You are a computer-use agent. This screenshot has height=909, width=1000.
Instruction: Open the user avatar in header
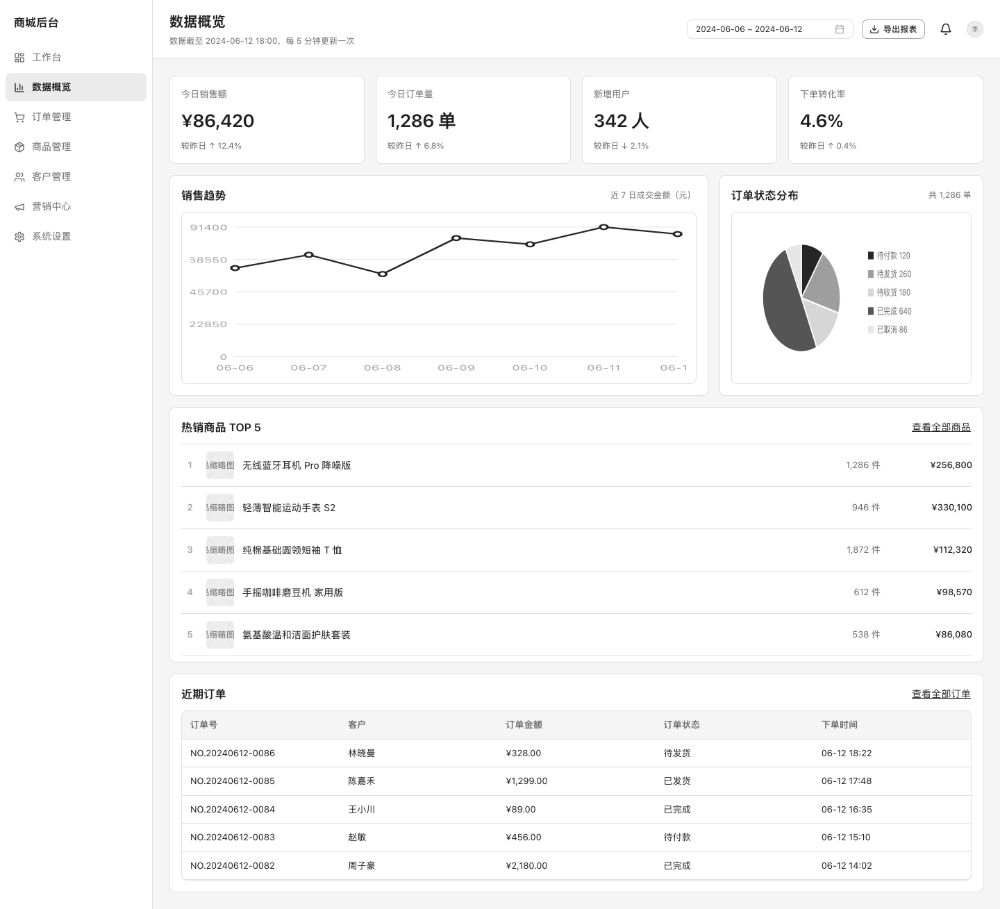click(974, 29)
